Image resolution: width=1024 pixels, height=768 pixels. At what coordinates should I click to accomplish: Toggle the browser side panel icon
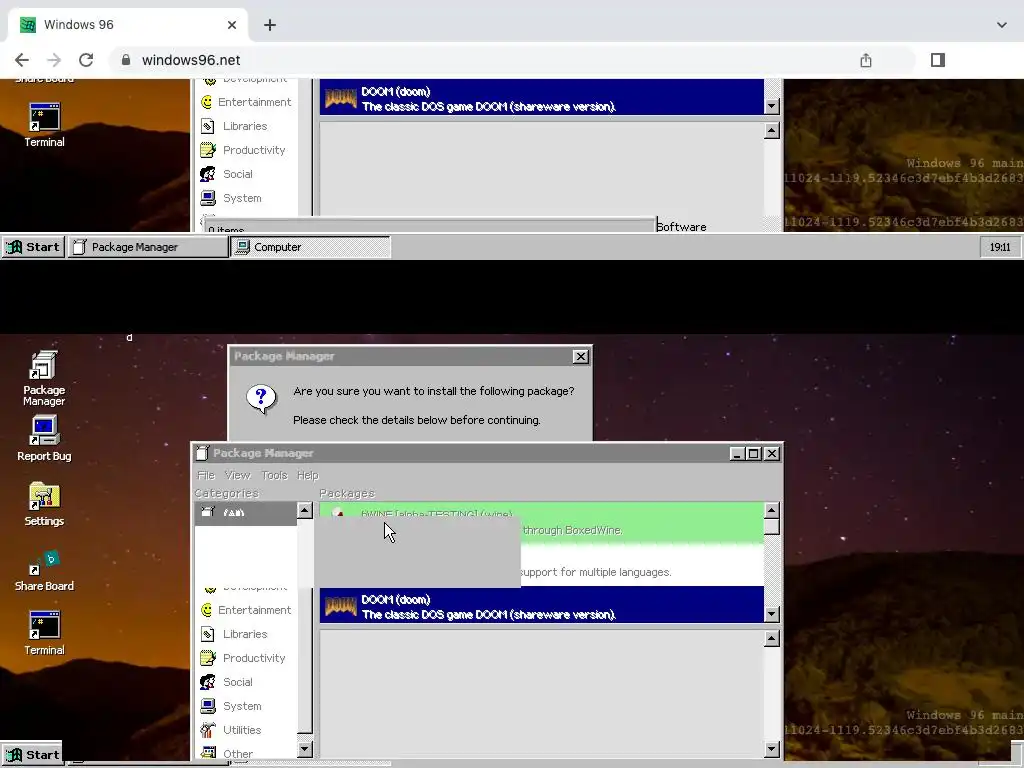tap(938, 60)
